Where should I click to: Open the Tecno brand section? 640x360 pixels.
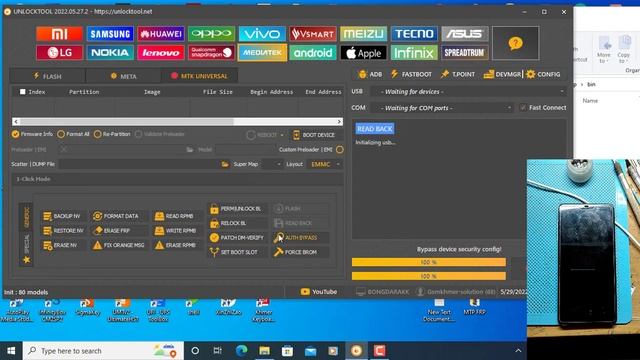414,34
